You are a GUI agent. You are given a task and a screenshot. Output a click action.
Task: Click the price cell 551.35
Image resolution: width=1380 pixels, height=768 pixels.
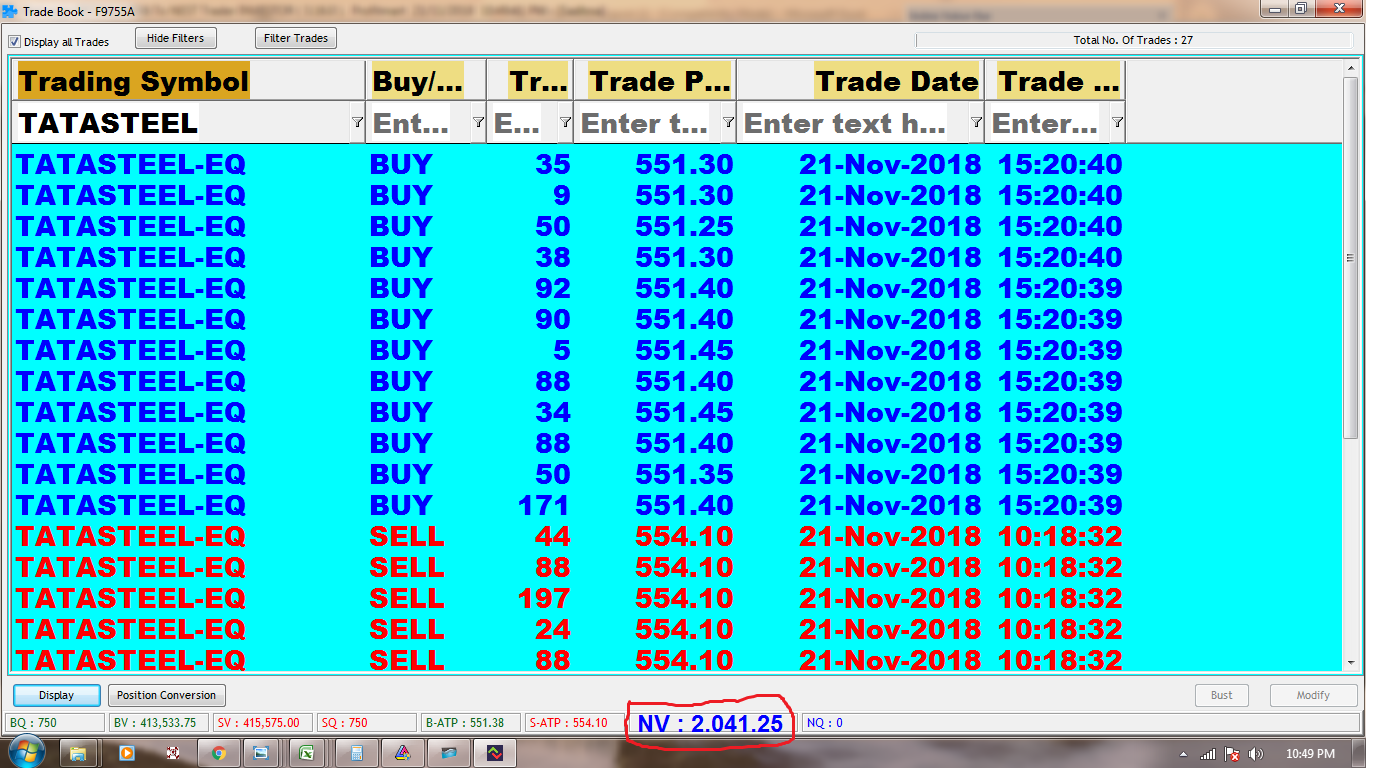click(684, 474)
